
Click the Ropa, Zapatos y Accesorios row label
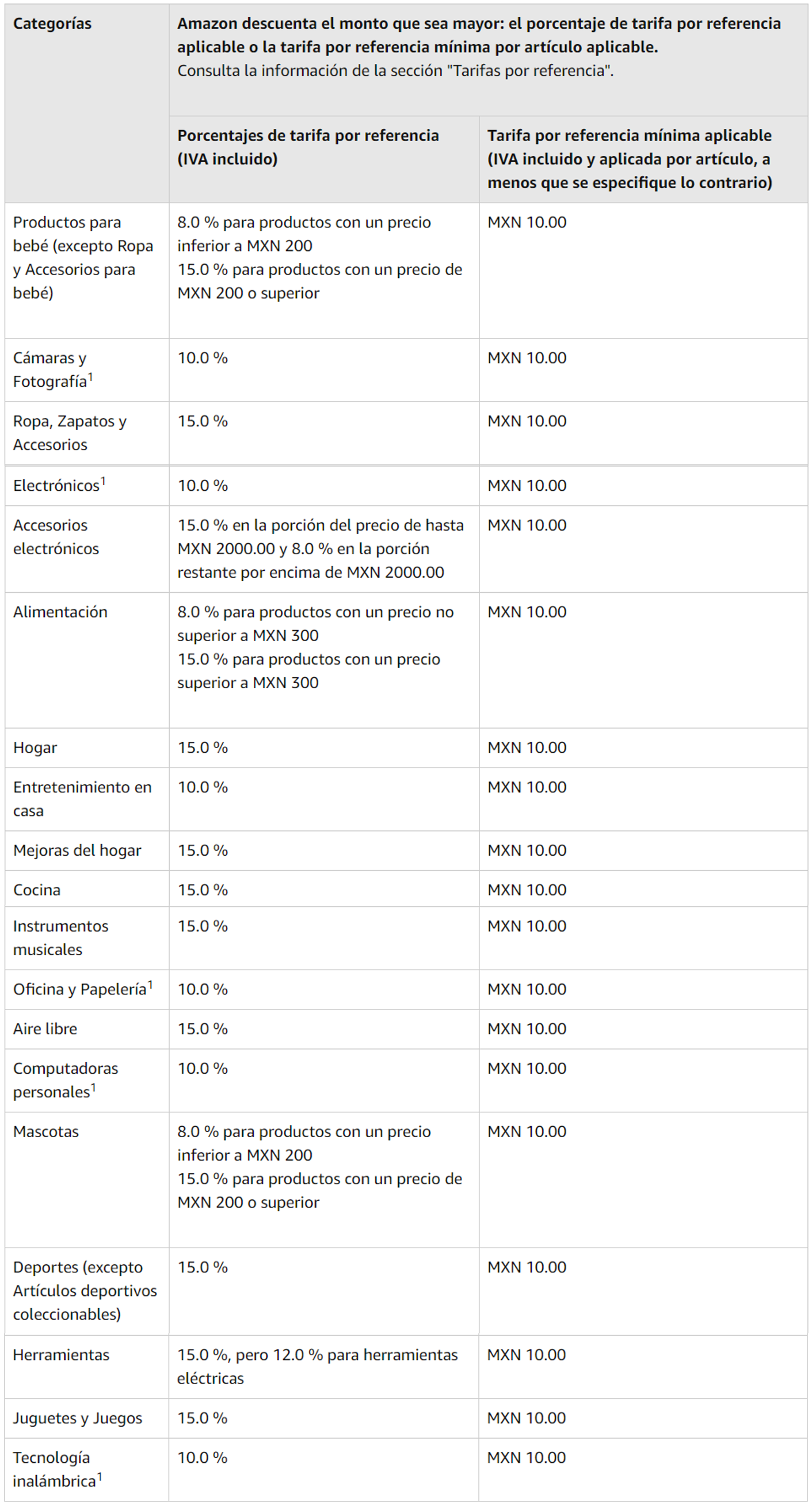tap(70, 433)
